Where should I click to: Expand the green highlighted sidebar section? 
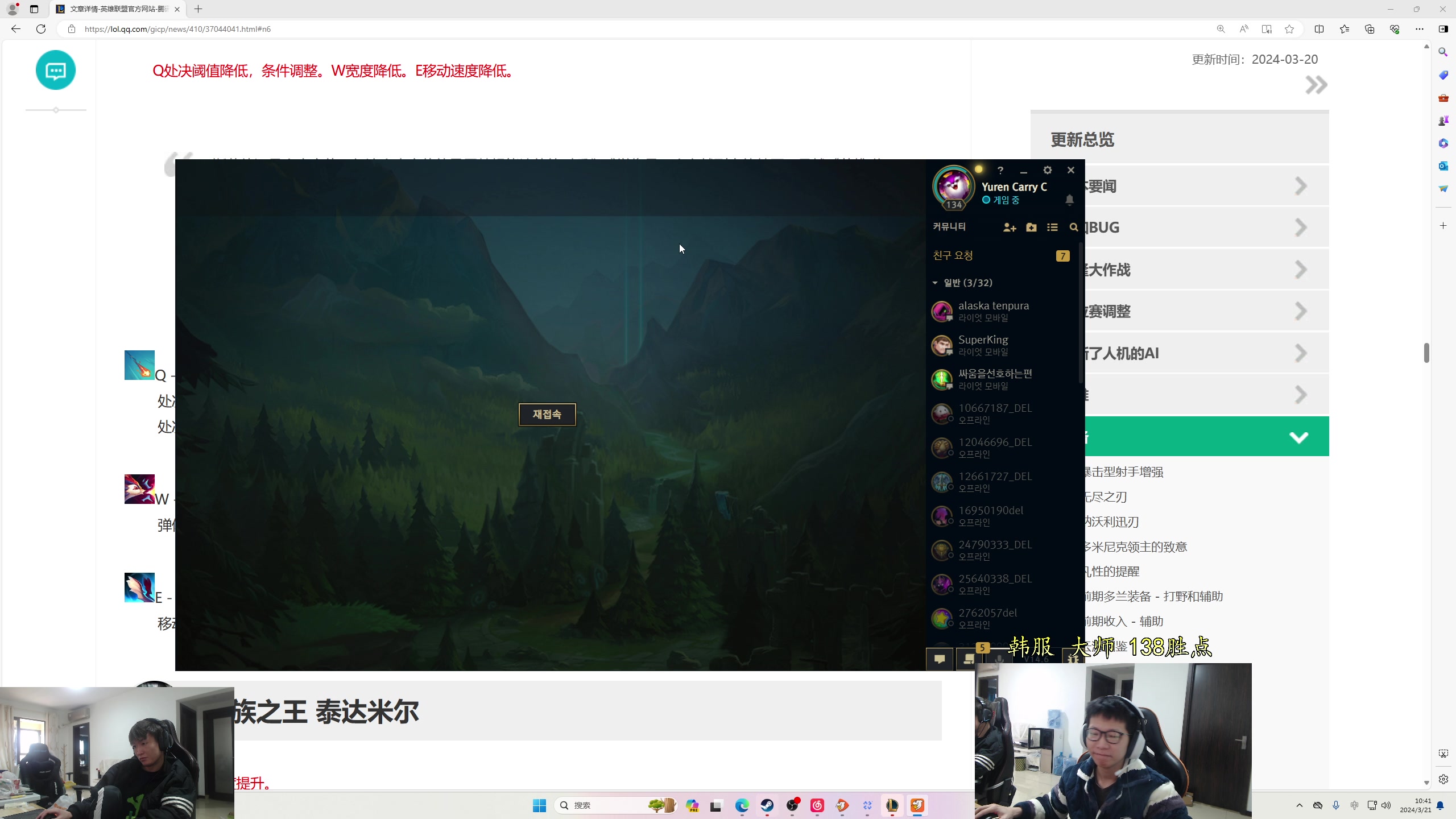(1298, 437)
